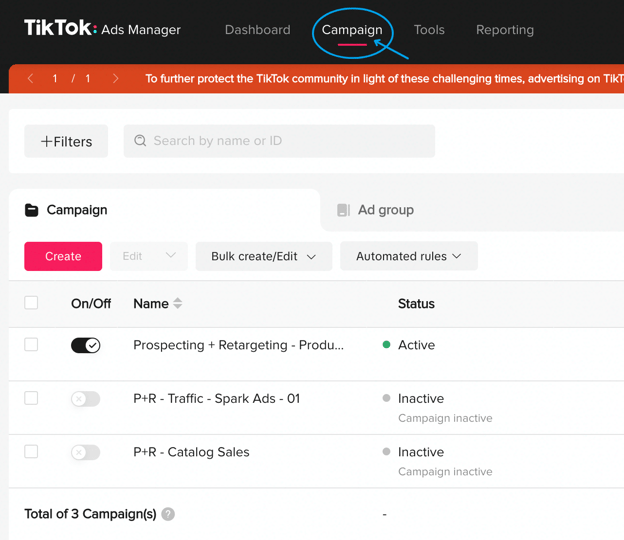Open help tooltip beside Total of 3 Campaign(s)
This screenshot has width=624, height=540.
coord(168,514)
